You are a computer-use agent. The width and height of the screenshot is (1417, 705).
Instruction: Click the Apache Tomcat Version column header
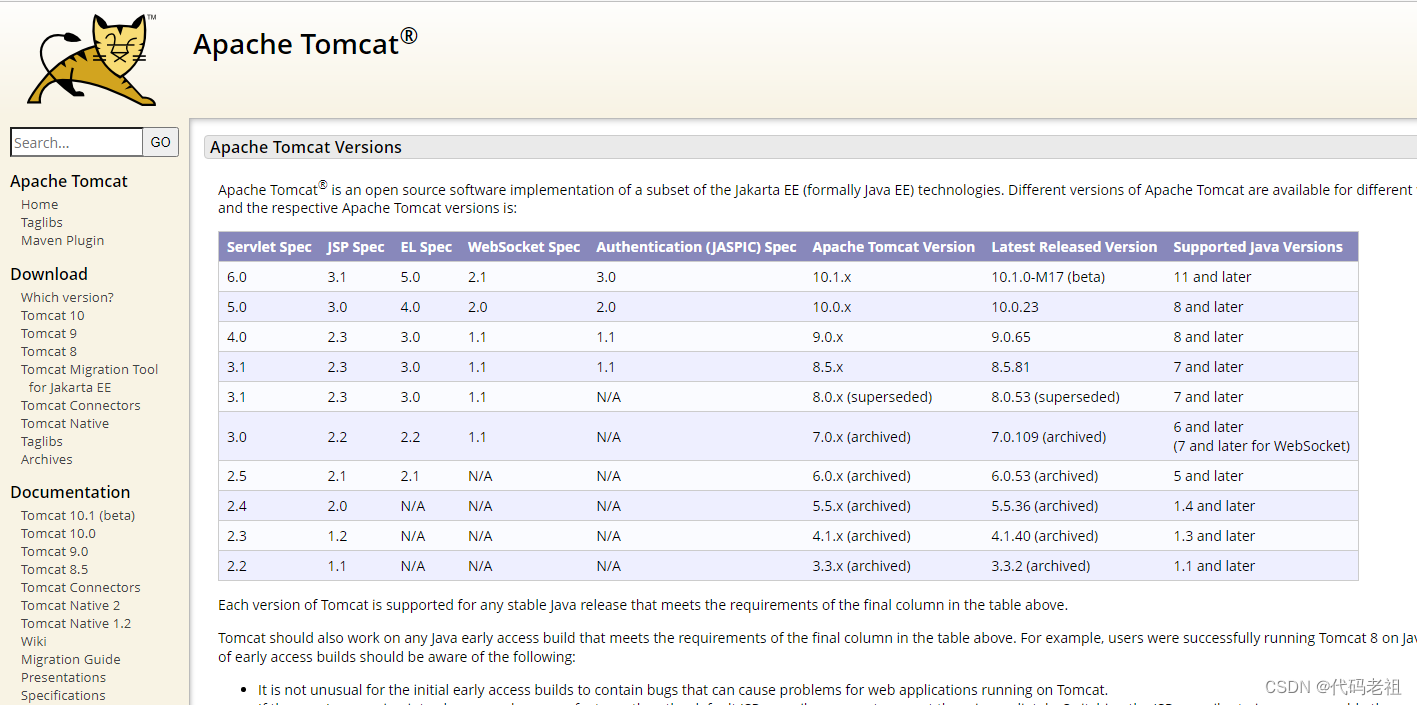click(893, 247)
